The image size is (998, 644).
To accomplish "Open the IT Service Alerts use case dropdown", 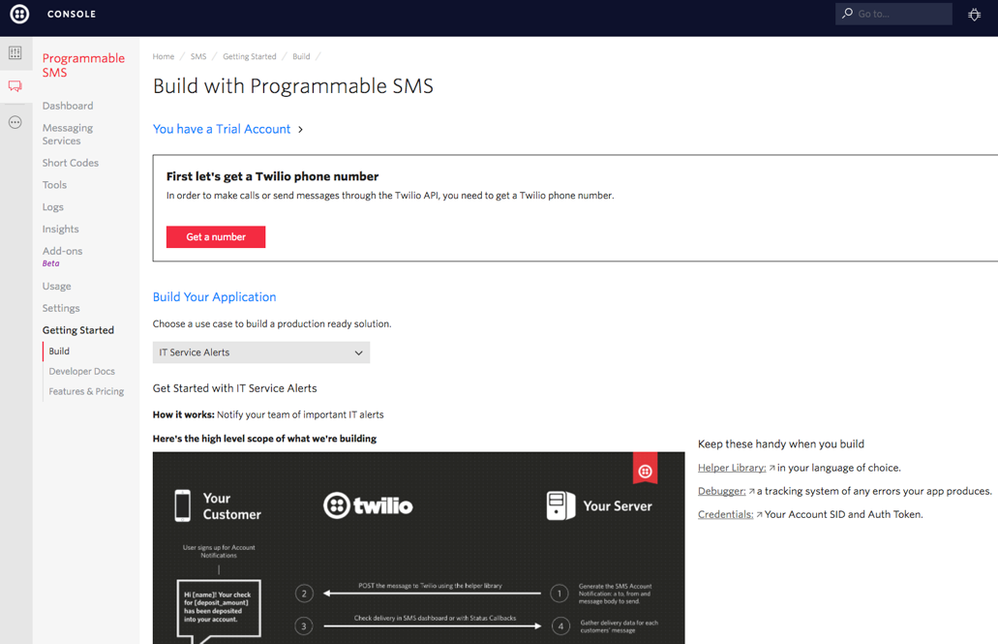I will point(261,353).
